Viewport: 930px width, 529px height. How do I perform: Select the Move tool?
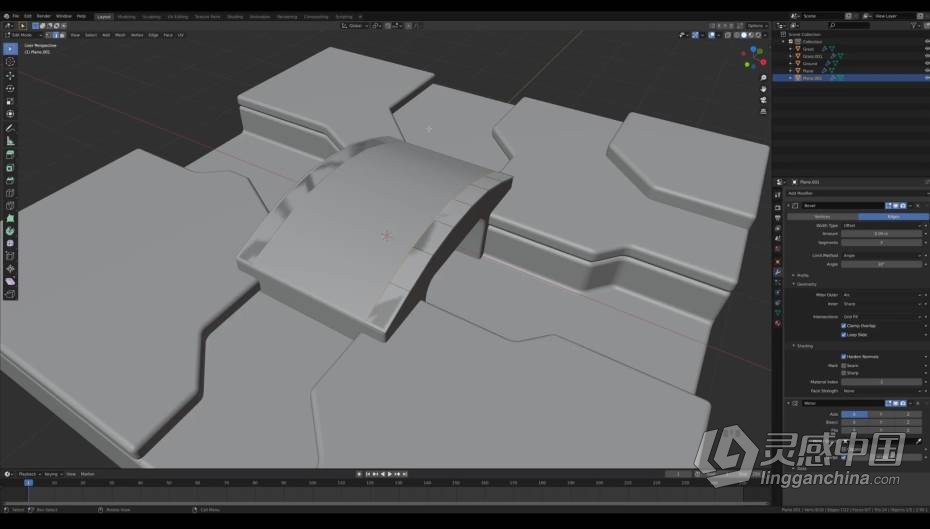point(10,76)
